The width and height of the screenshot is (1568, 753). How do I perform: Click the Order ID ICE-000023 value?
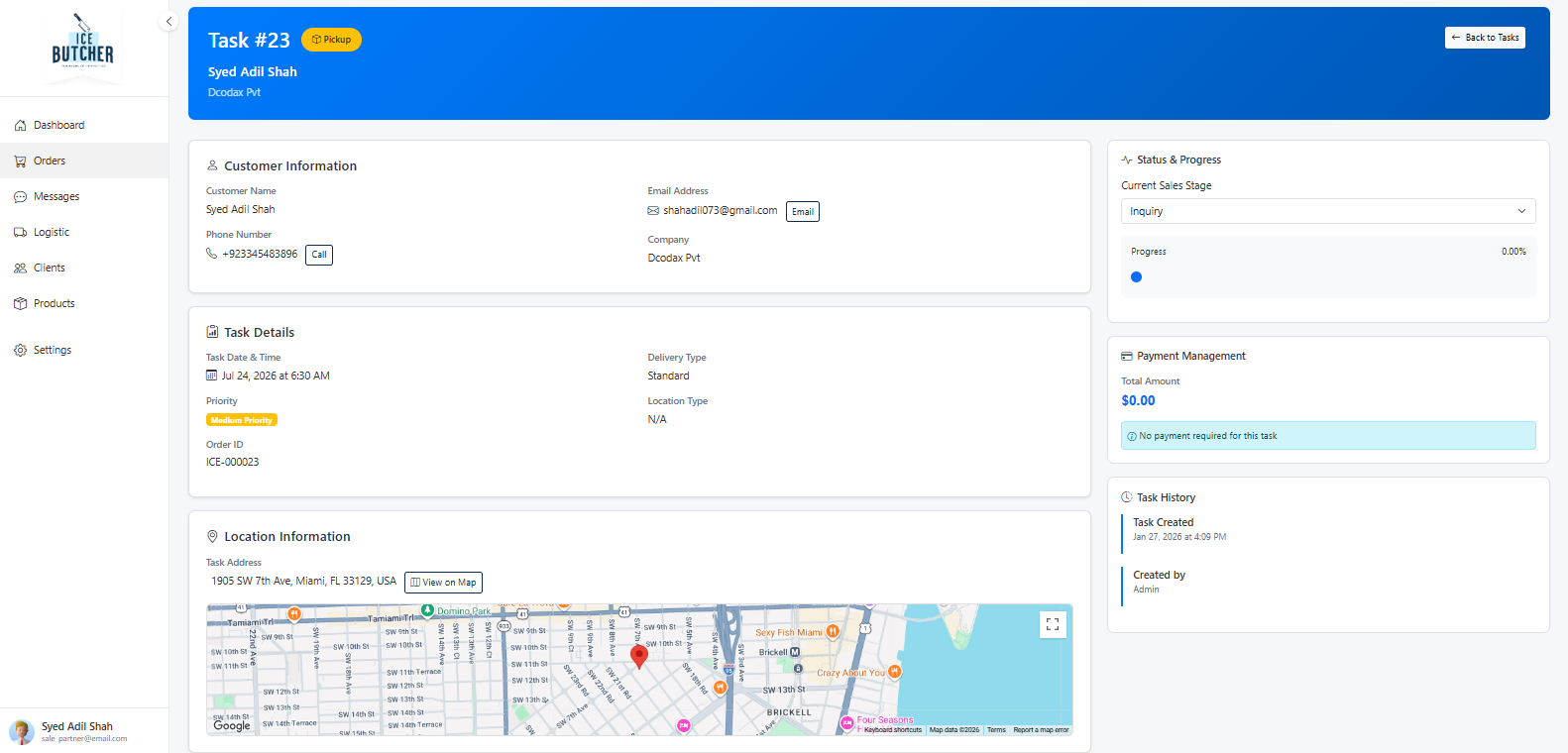(233, 462)
